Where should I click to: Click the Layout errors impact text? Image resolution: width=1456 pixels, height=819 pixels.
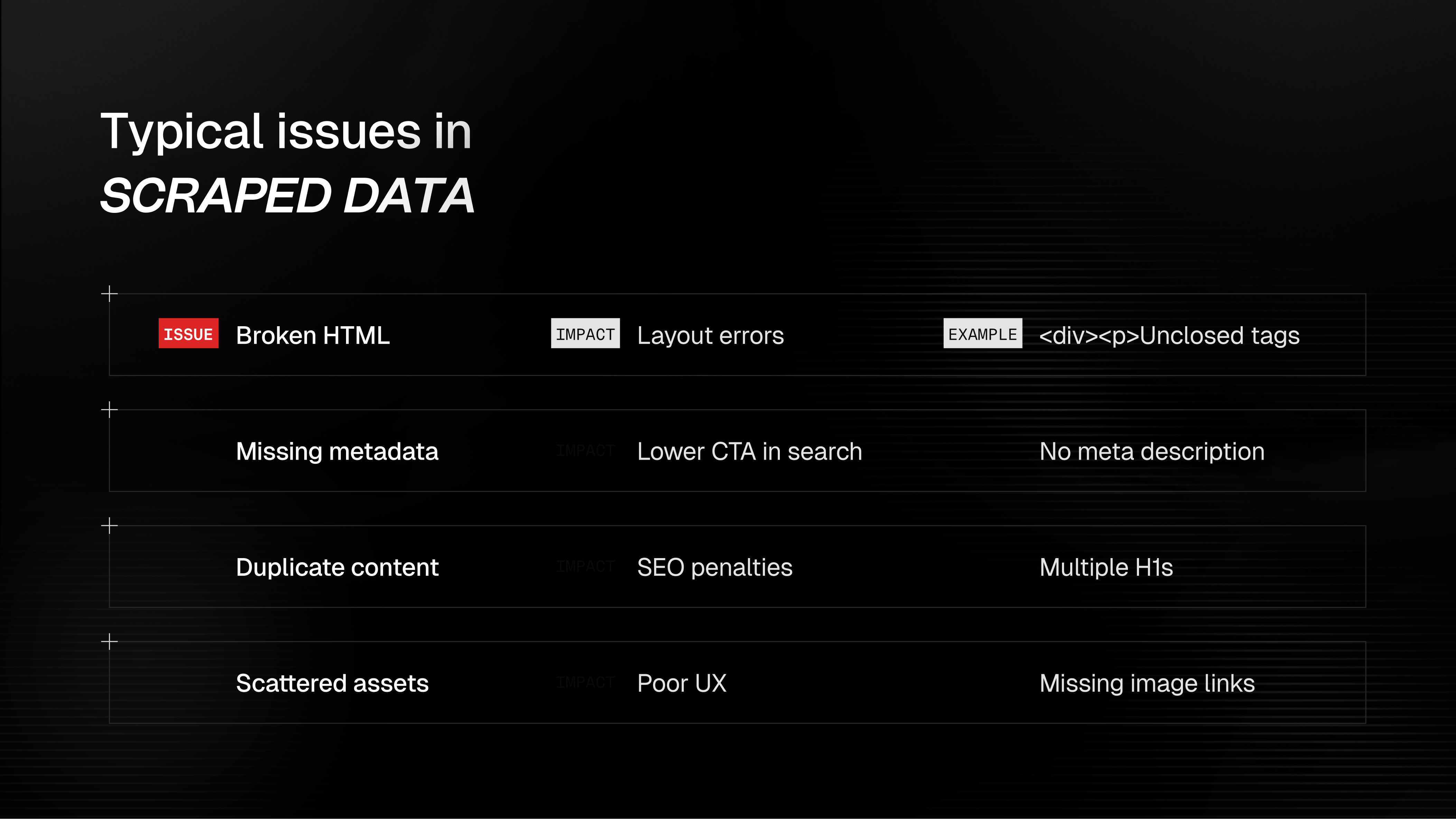point(710,335)
